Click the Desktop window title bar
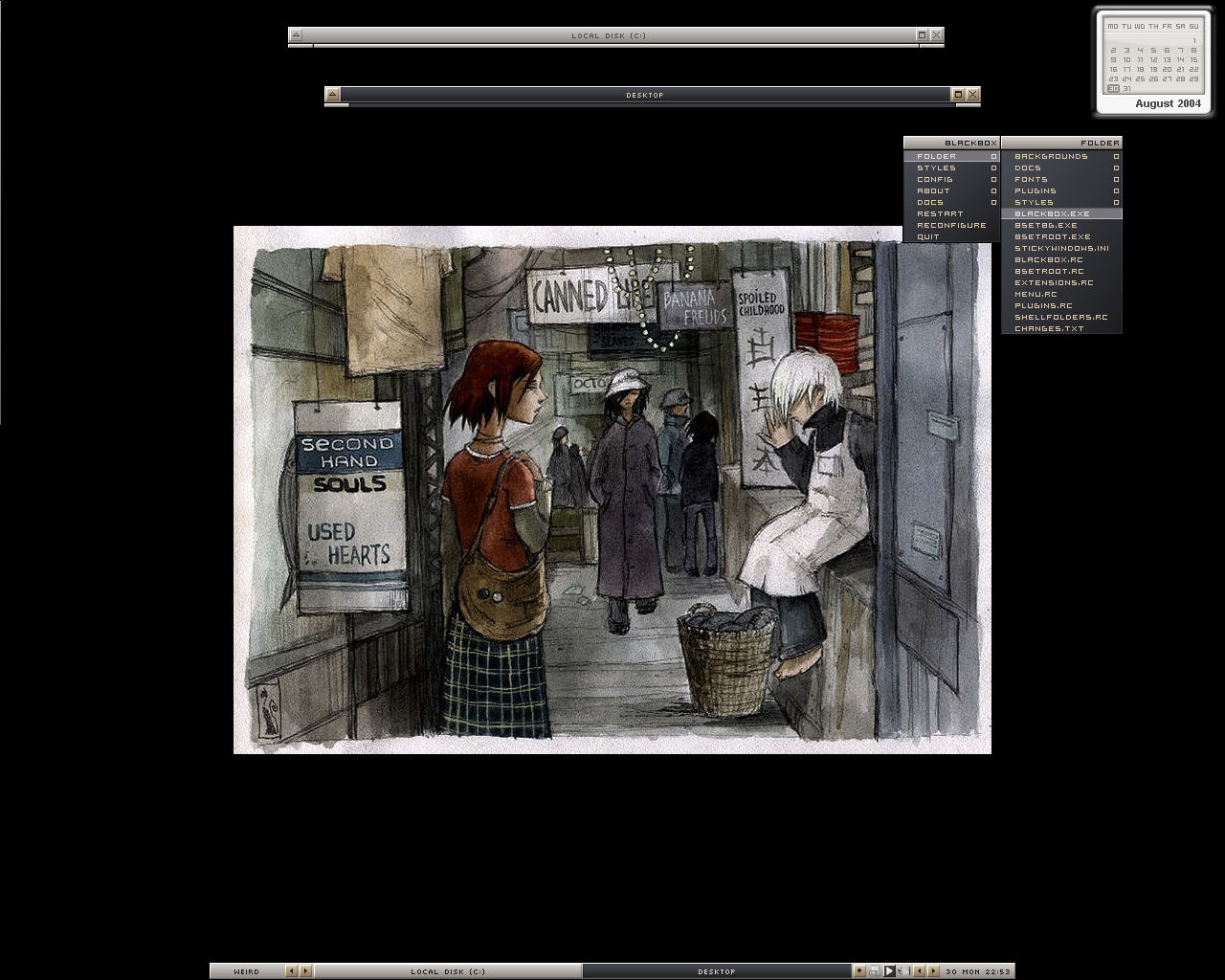Screen dimensions: 1225x980 tap(644, 94)
